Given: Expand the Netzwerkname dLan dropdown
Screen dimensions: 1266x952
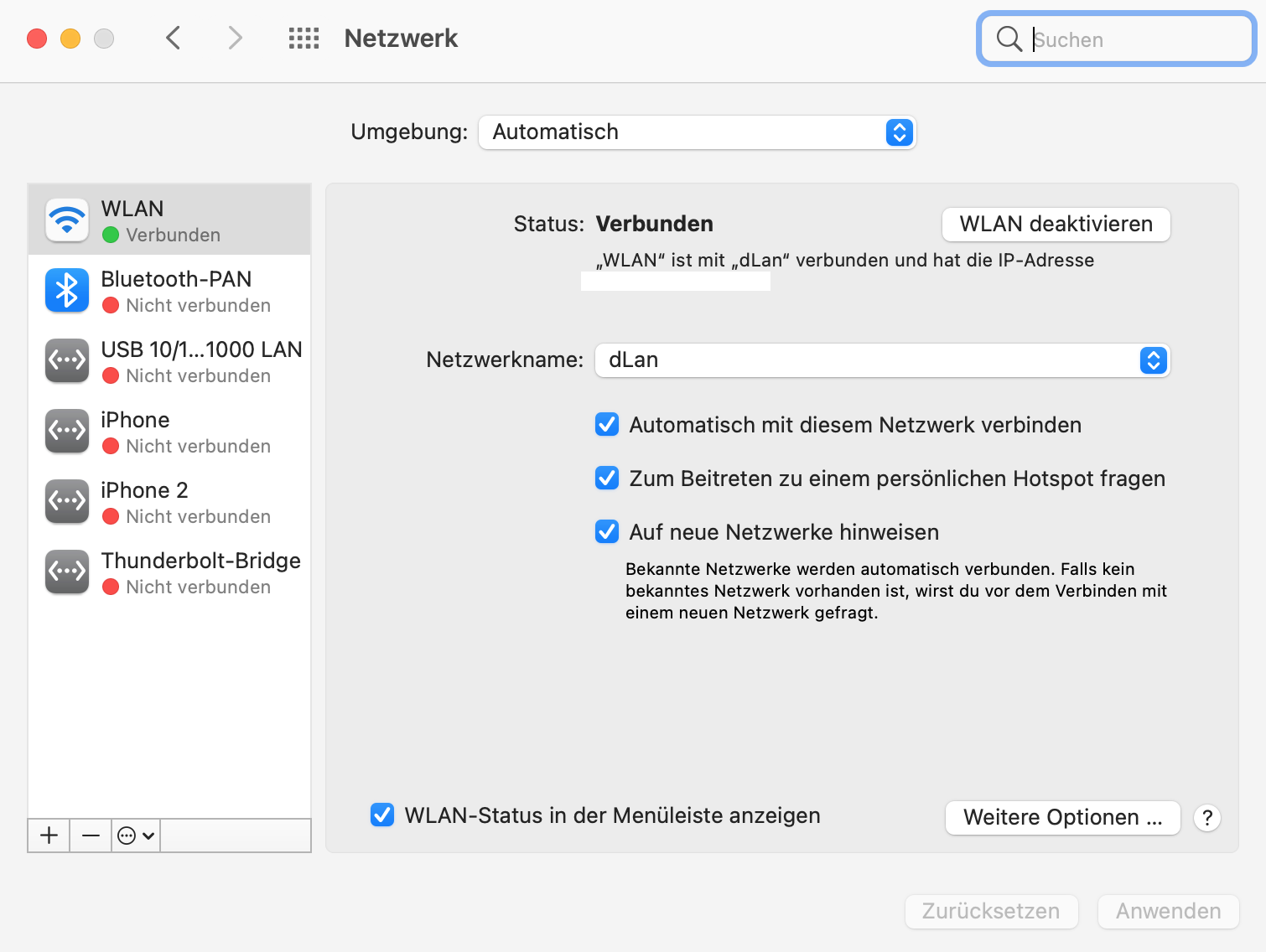Looking at the screenshot, I should pyautogui.click(x=882, y=360).
